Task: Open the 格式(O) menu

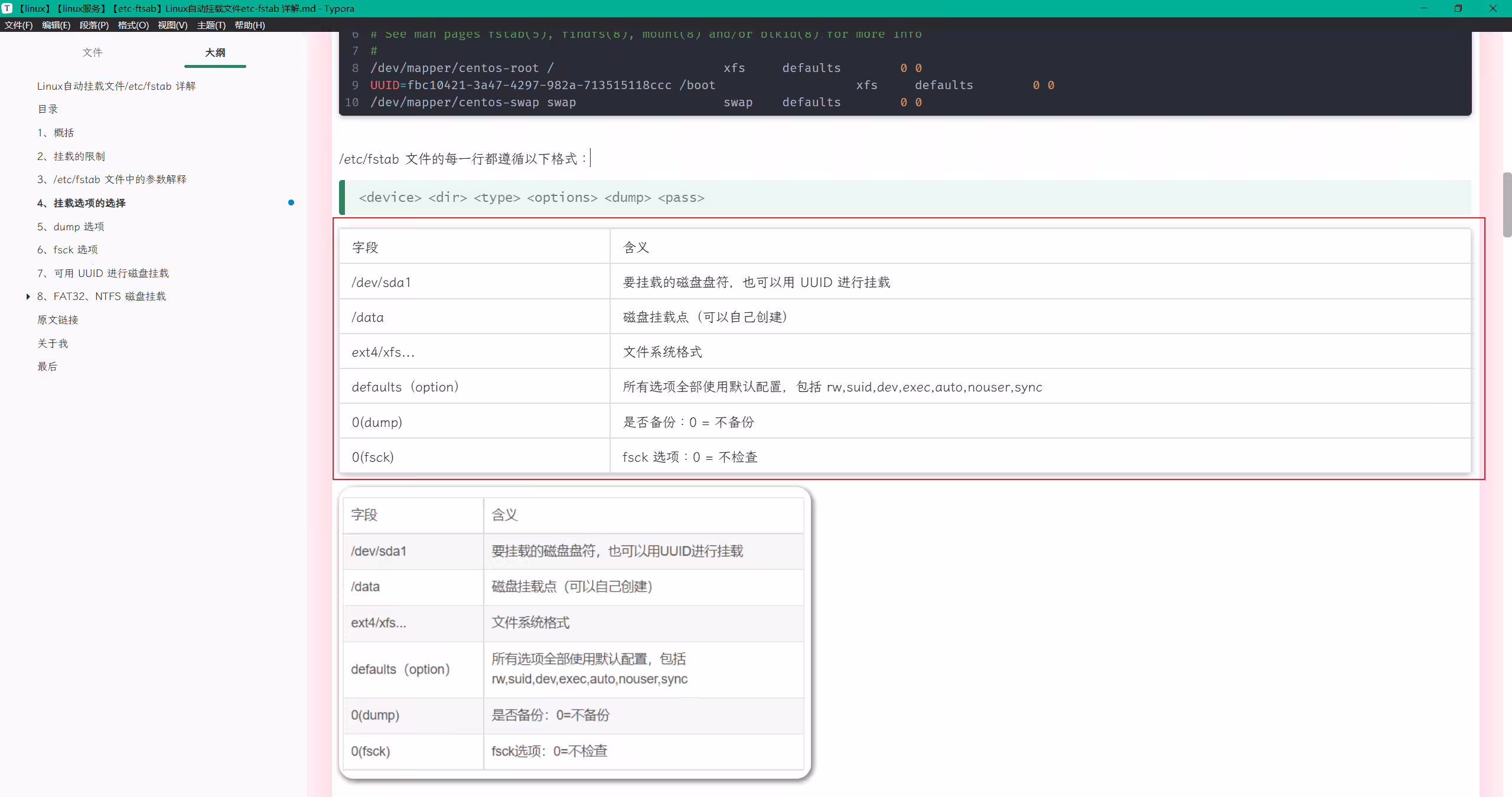Action: [x=133, y=25]
